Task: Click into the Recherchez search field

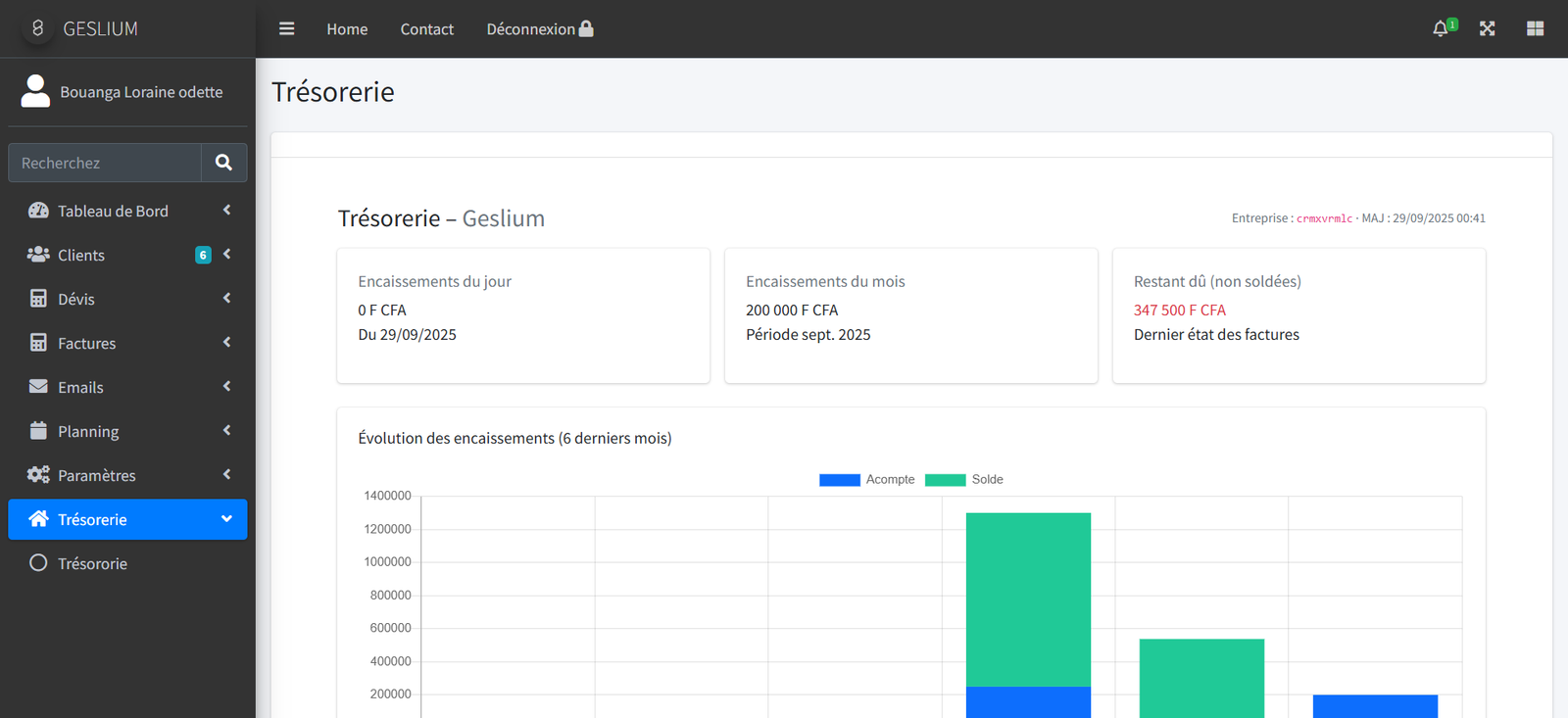Action: [x=105, y=163]
